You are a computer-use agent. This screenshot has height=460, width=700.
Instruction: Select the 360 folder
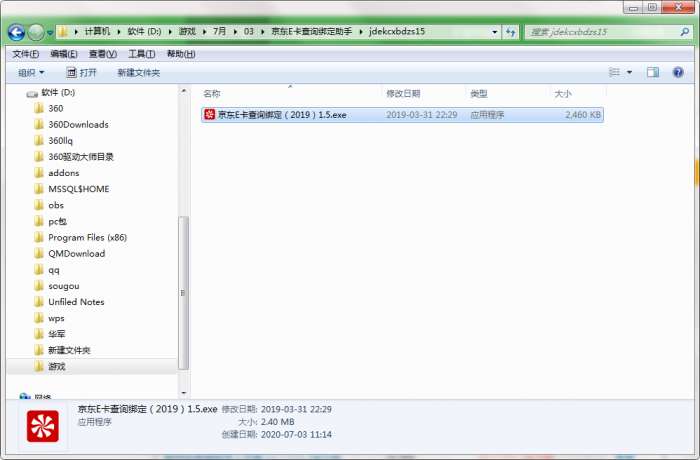(55, 109)
